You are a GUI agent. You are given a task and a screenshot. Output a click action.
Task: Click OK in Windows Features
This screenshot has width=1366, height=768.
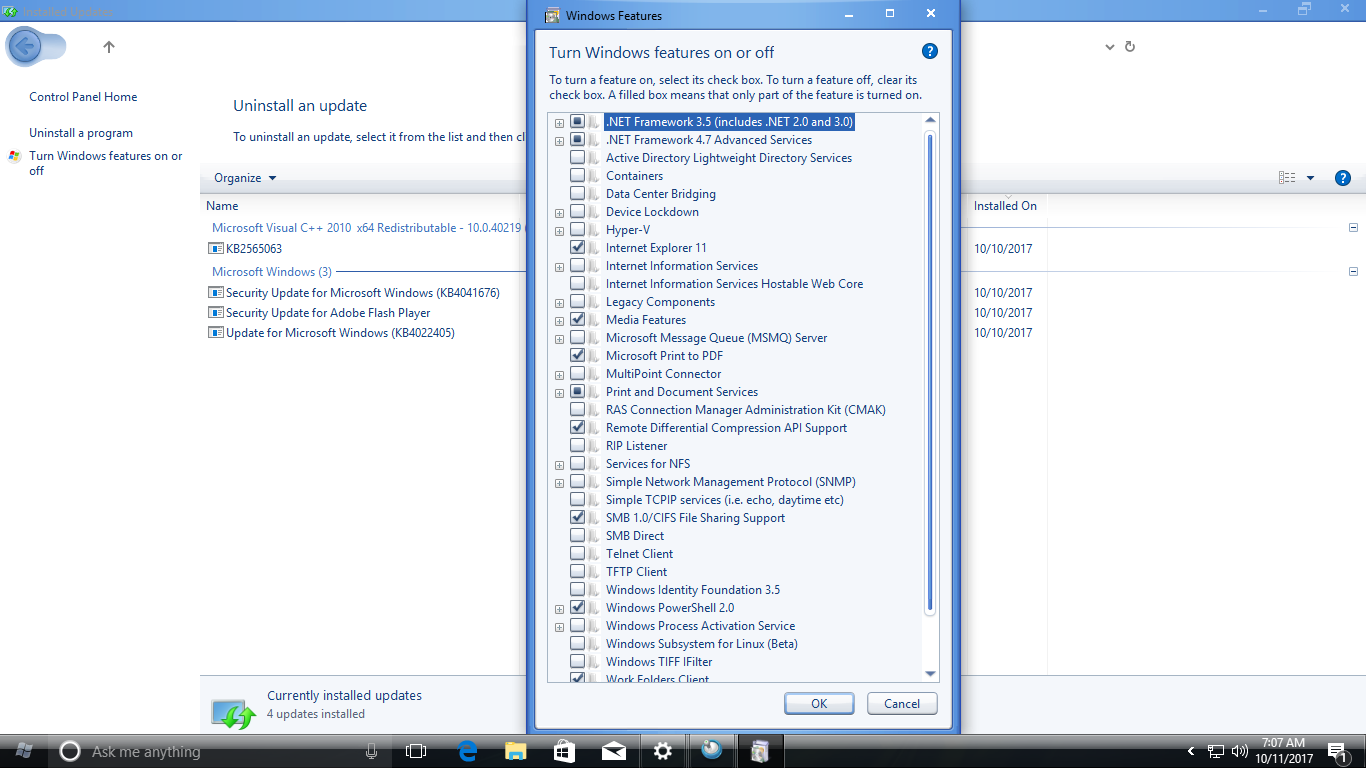[x=819, y=704]
